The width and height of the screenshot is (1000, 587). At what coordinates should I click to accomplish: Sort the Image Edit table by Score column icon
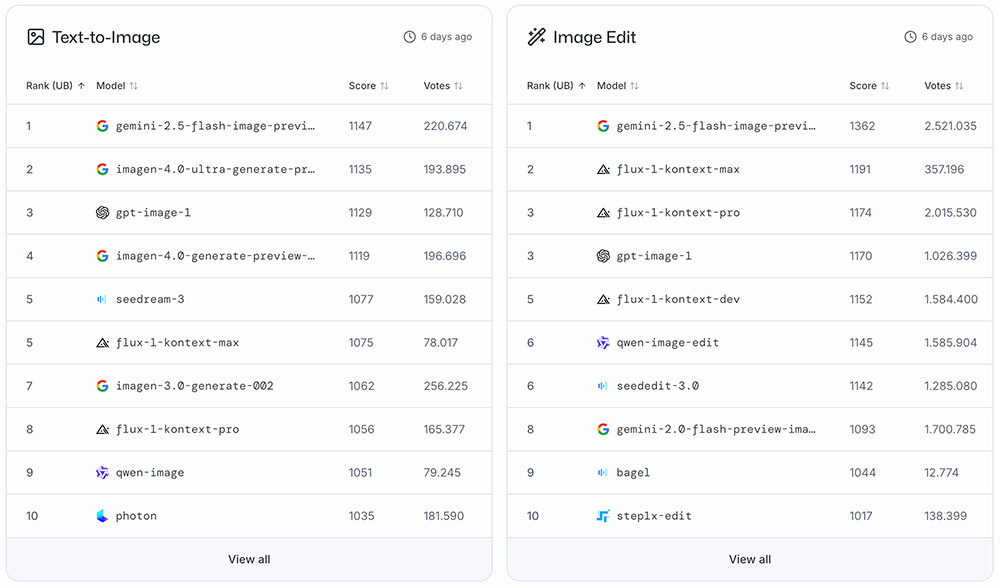click(885, 86)
